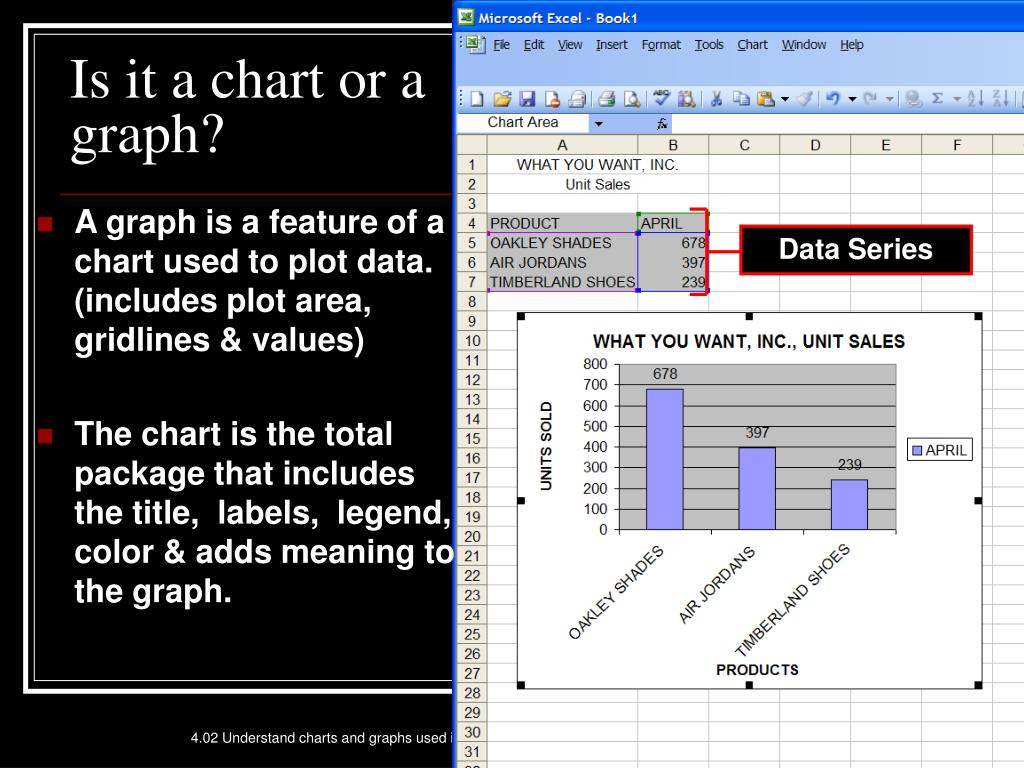Select column F header
1024x768 pixels.
(957, 145)
